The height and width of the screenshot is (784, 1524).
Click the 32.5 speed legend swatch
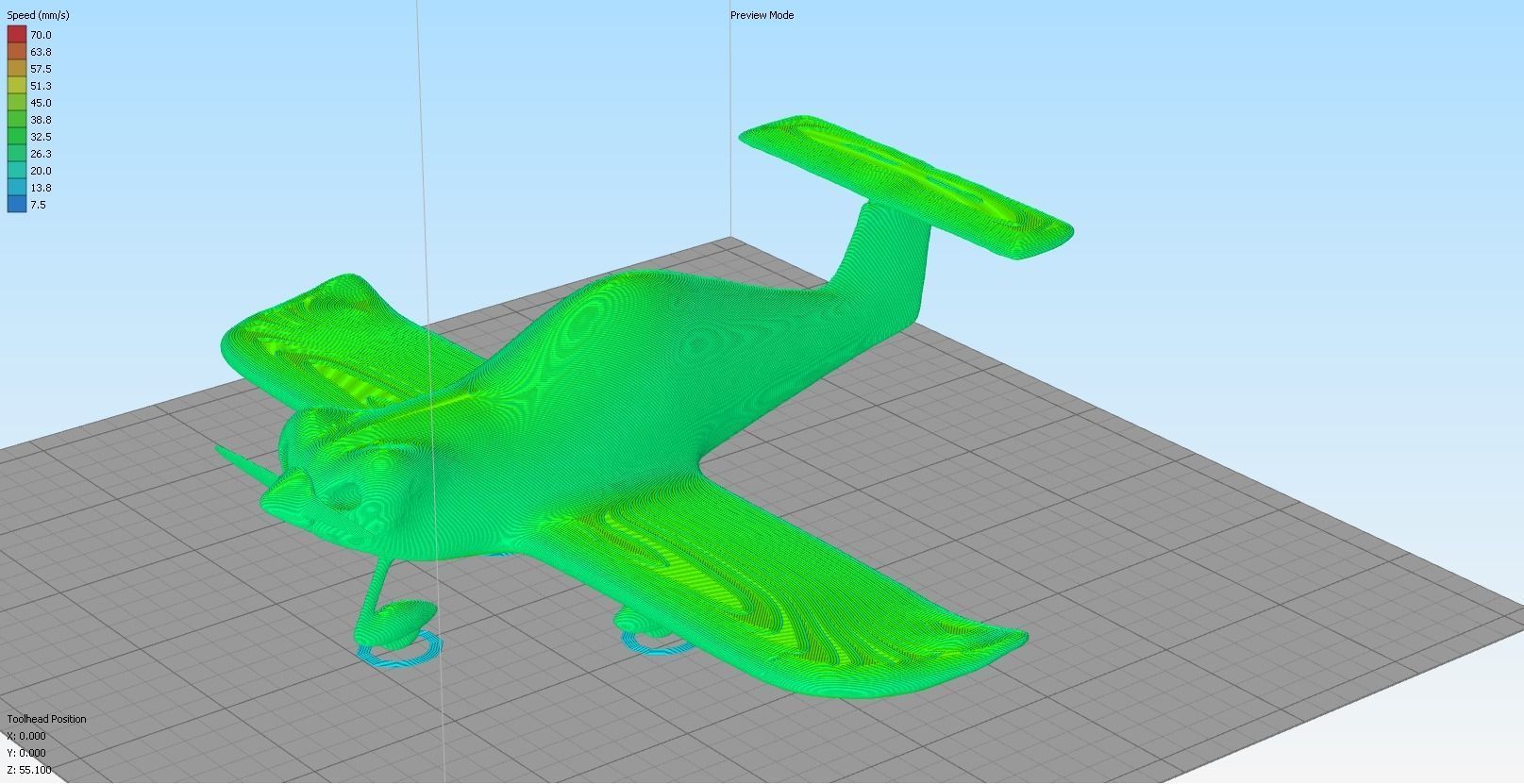tap(17, 137)
